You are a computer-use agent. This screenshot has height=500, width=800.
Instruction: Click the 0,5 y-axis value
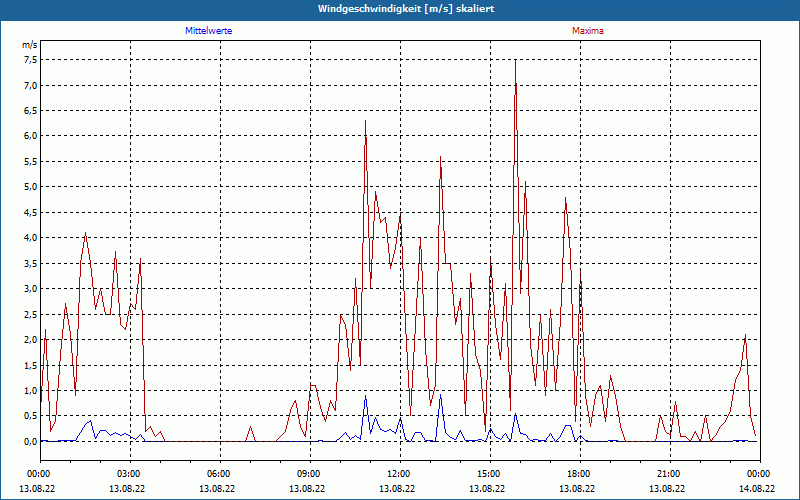pos(31,416)
